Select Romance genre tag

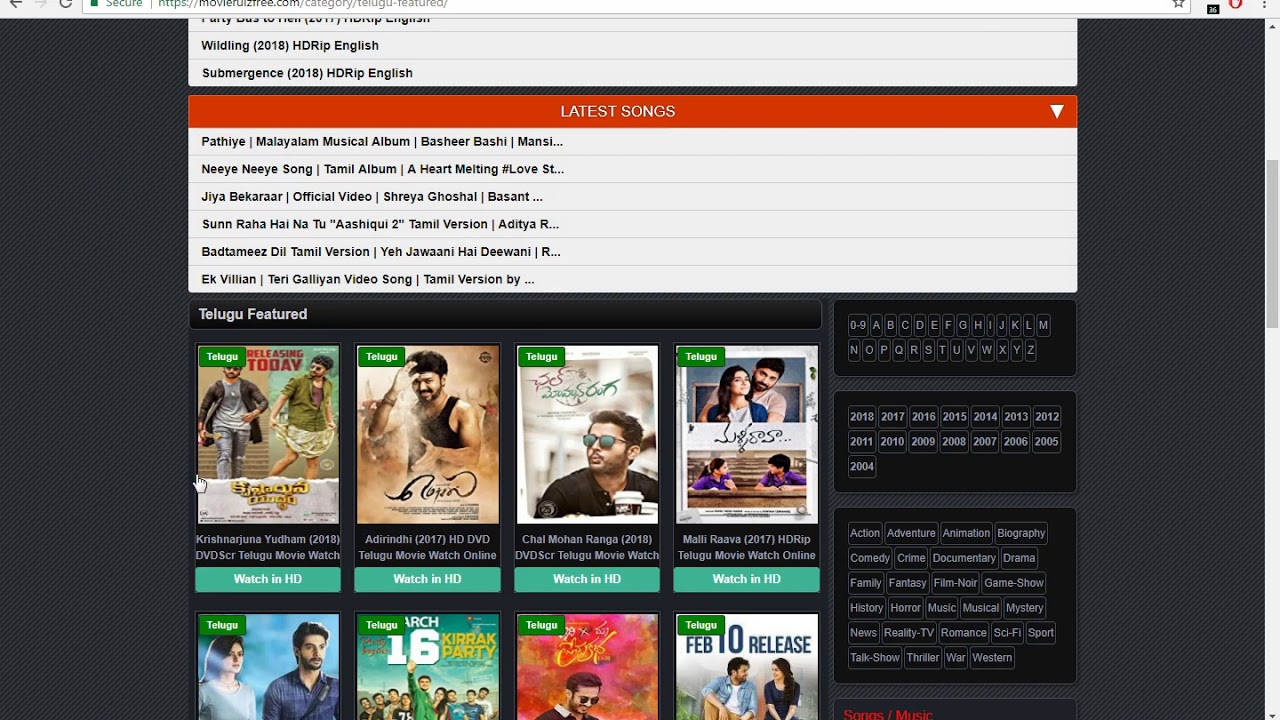(x=964, y=634)
